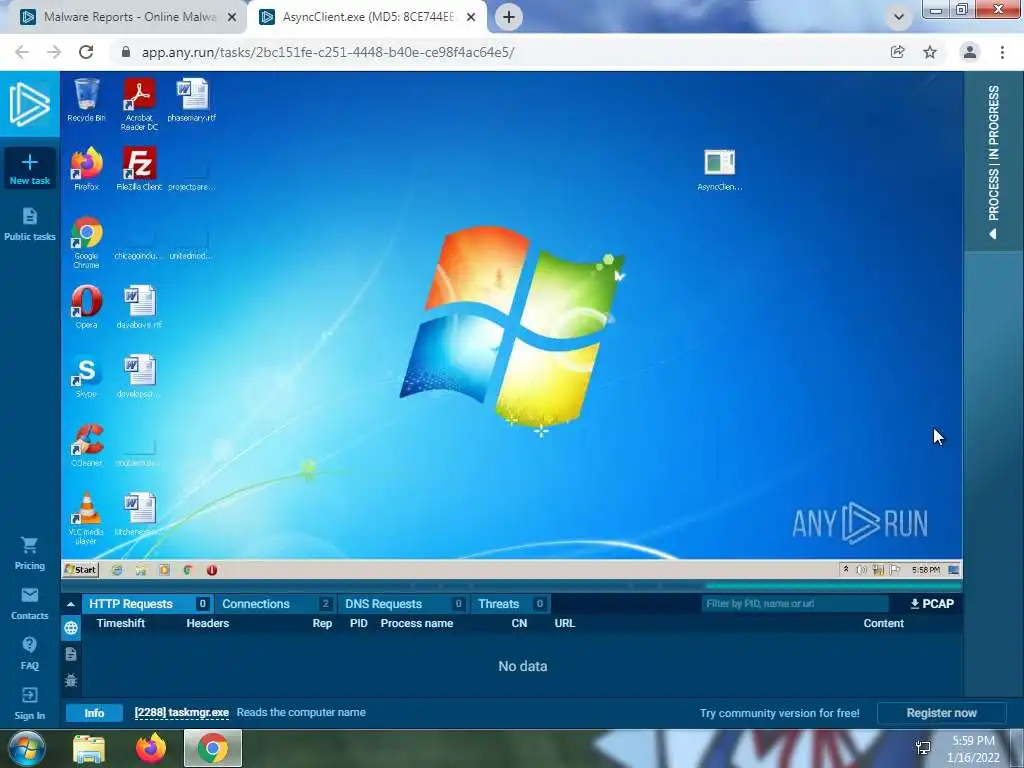1024x768 pixels.
Task: Select davebovs.rtf document on desktop
Action: (139, 307)
